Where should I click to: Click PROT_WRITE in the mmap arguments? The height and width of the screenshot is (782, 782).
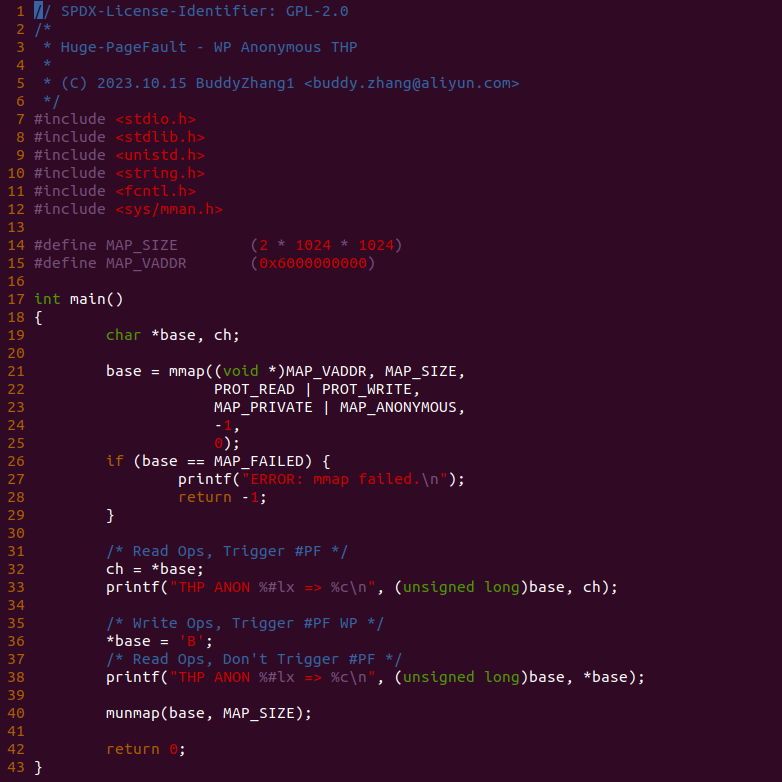[x=367, y=389]
